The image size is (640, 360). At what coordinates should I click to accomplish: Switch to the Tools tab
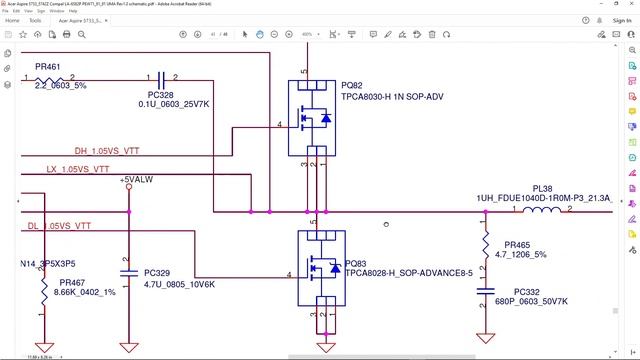coord(35,20)
